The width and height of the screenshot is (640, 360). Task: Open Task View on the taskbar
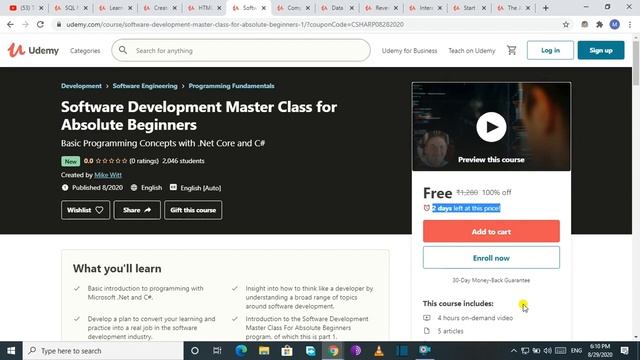coord(217,351)
